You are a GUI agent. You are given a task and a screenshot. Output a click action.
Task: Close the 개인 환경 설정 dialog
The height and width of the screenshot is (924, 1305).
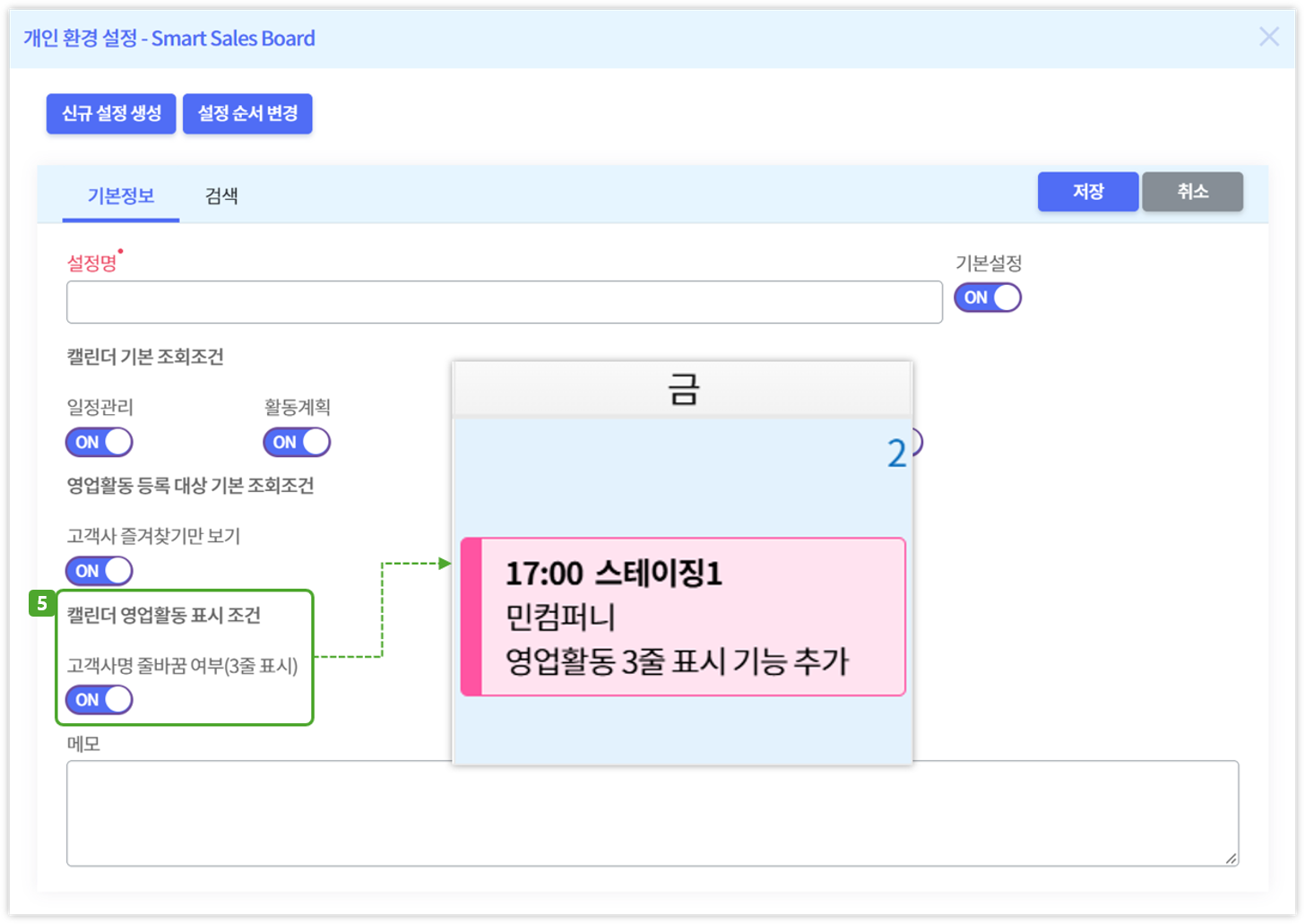coord(1269,37)
